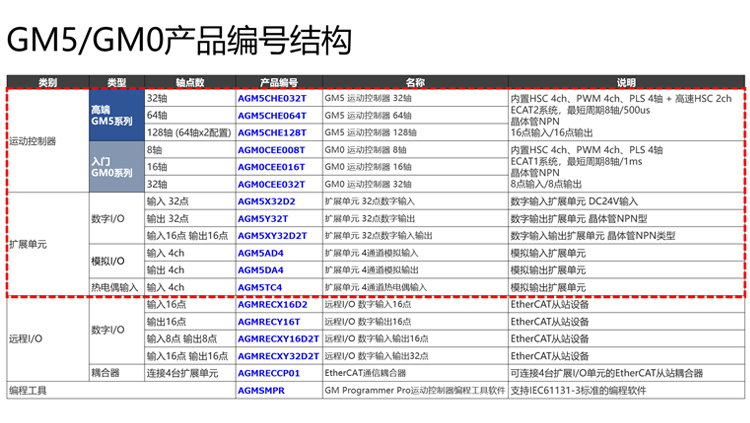The height and width of the screenshot is (423, 750).
Task: Select the AGMSMPR programming tool link
Action: coord(261,391)
